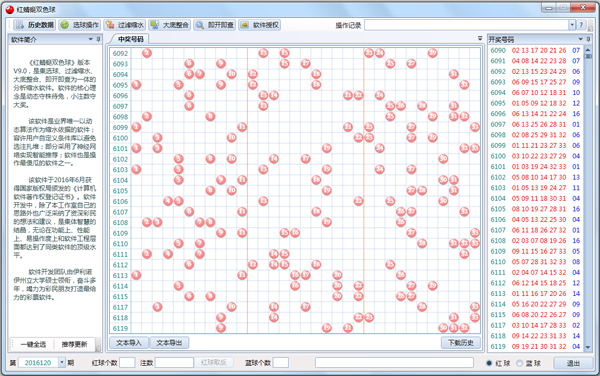The width and height of the screenshot is (600, 376).
Task: Click the 文本导入 button
Action: tap(129, 343)
